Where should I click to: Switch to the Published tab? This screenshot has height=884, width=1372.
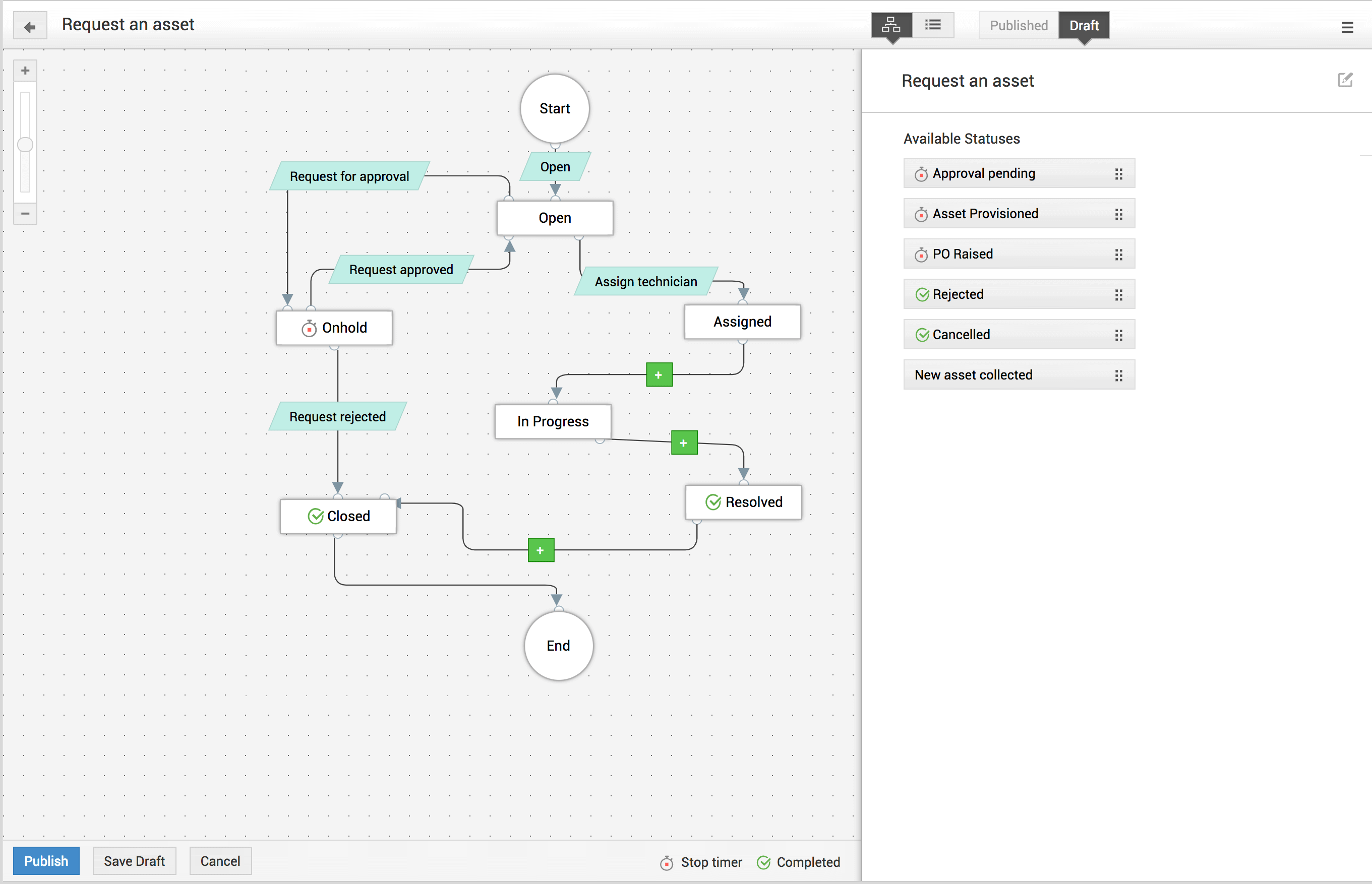point(1018,25)
